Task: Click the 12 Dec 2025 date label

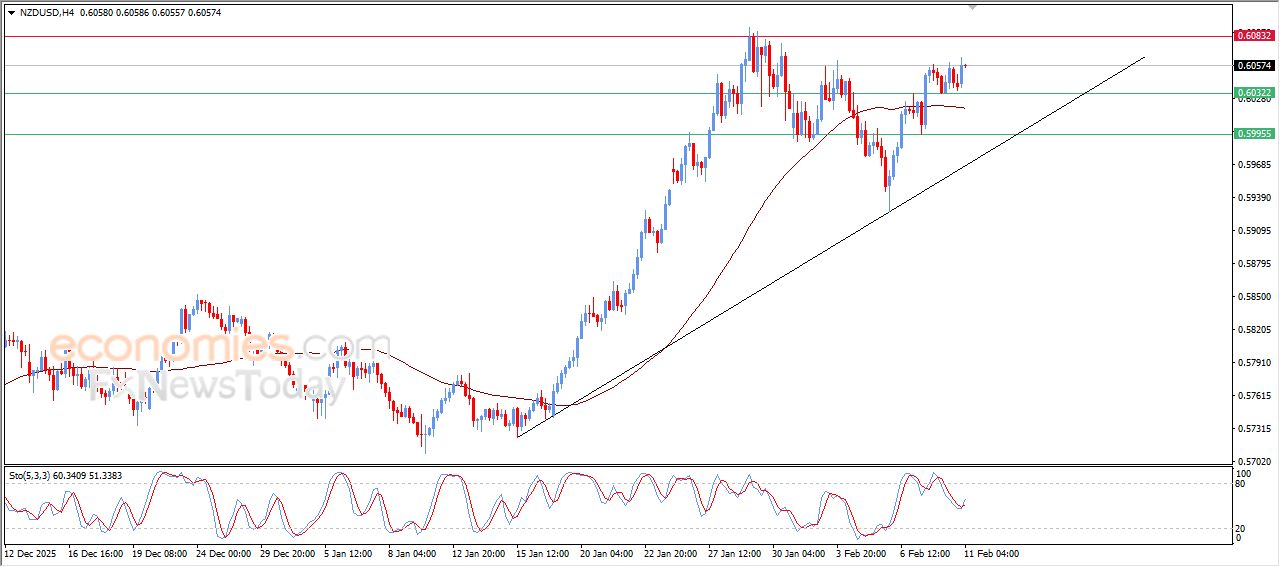Action: click(31, 553)
